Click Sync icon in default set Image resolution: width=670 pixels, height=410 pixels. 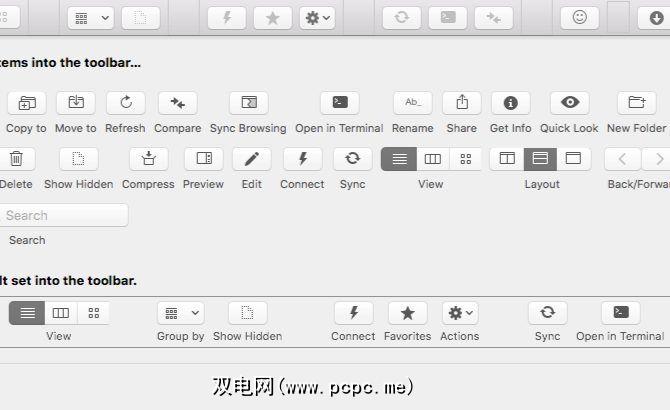548,313
